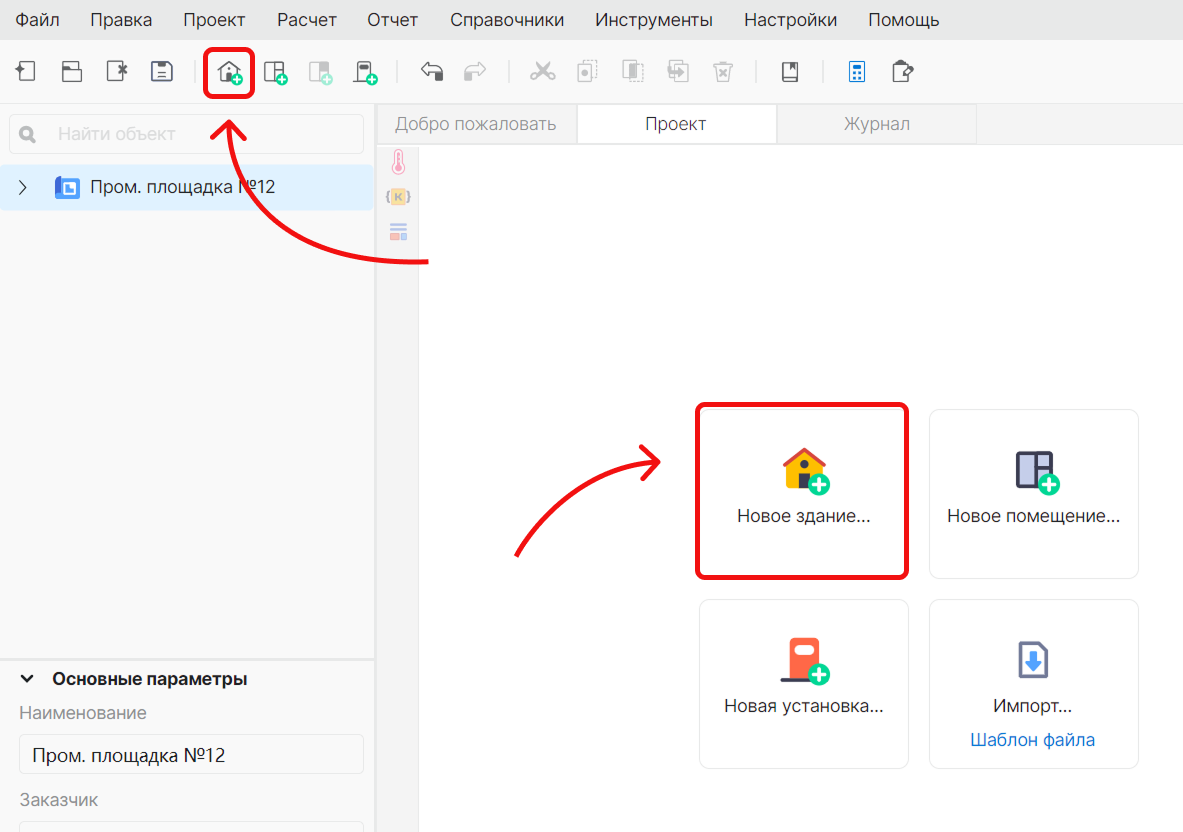The width and height of the screenshot is (1183, 832).
Task: Click the Найти объект search field
Action: [x=186, y=134]
